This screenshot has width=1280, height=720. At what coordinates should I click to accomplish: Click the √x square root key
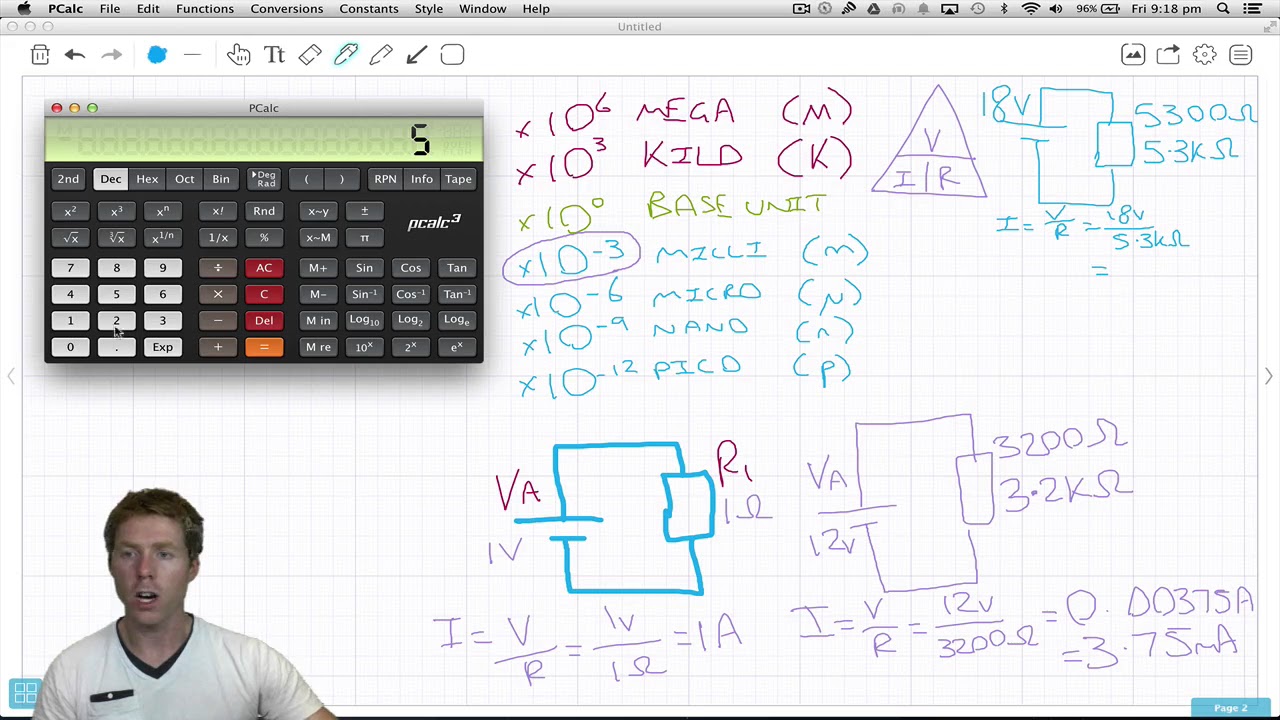click(x=70, y=238)
